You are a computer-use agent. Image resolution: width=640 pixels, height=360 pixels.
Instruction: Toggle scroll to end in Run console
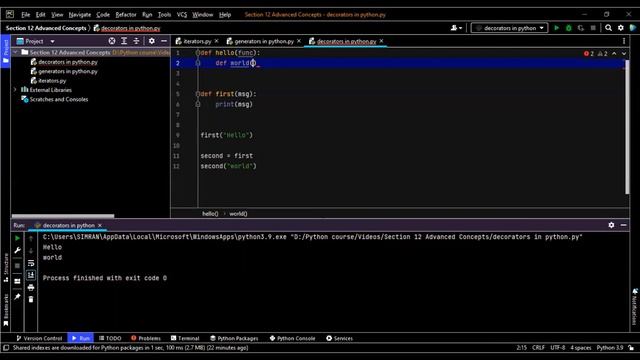[31, 275]
